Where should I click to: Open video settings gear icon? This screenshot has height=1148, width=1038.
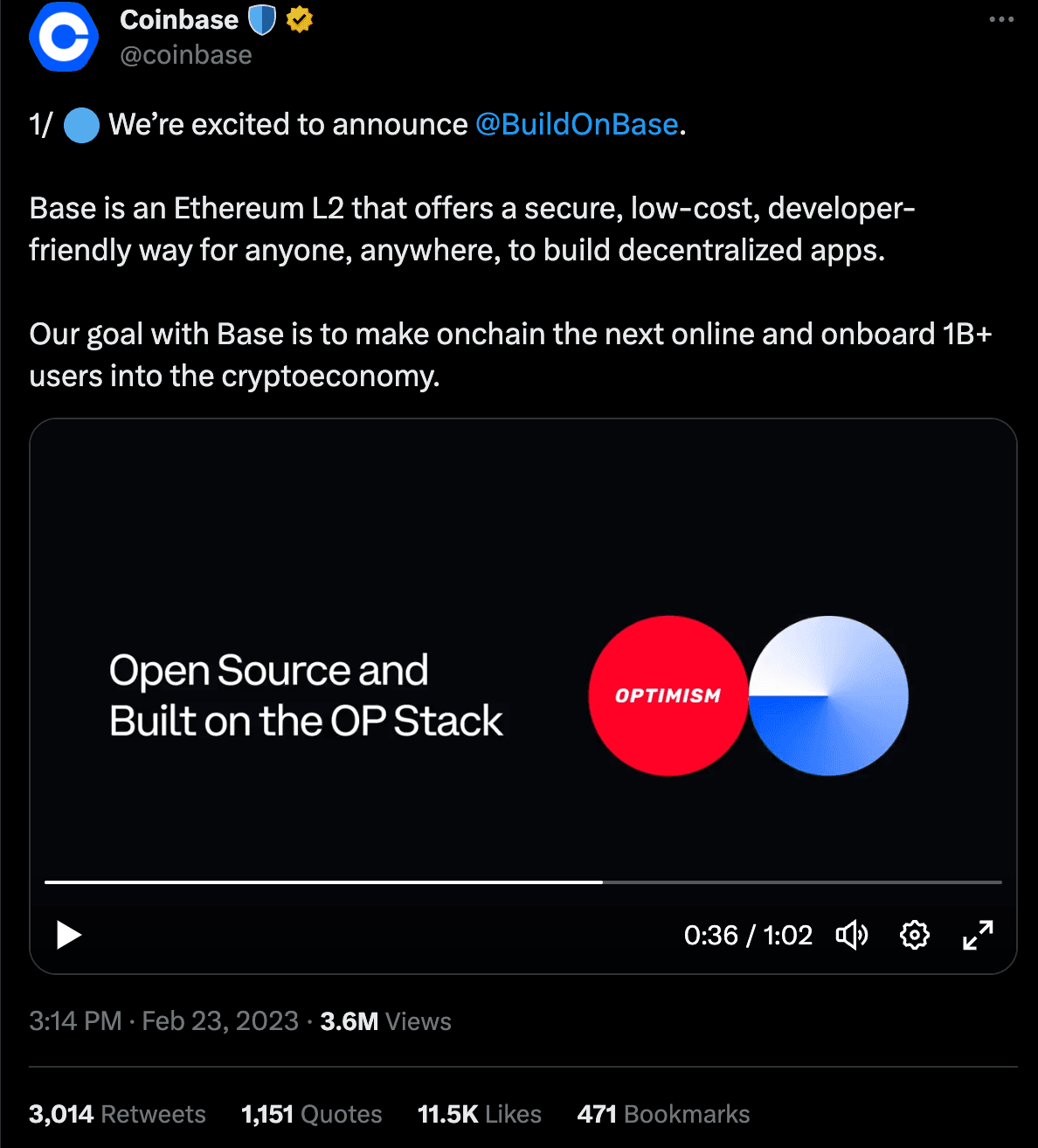(915, 935)
